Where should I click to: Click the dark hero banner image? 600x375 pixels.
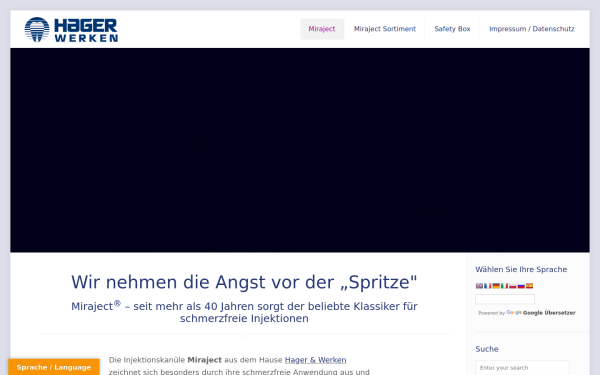pos(300,150)
